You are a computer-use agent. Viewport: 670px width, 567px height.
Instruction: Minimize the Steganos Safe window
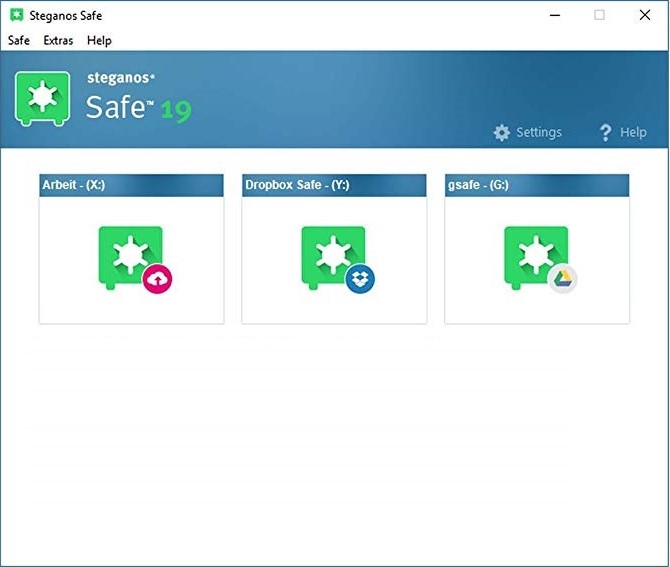555,15
